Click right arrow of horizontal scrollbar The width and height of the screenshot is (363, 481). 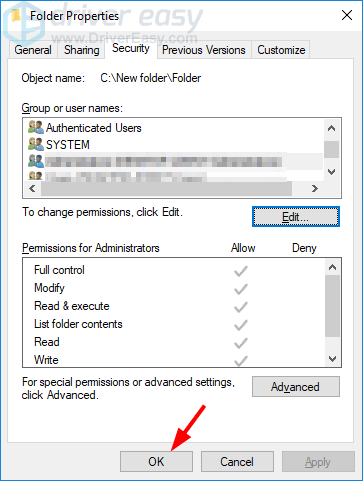pos(315,189)
